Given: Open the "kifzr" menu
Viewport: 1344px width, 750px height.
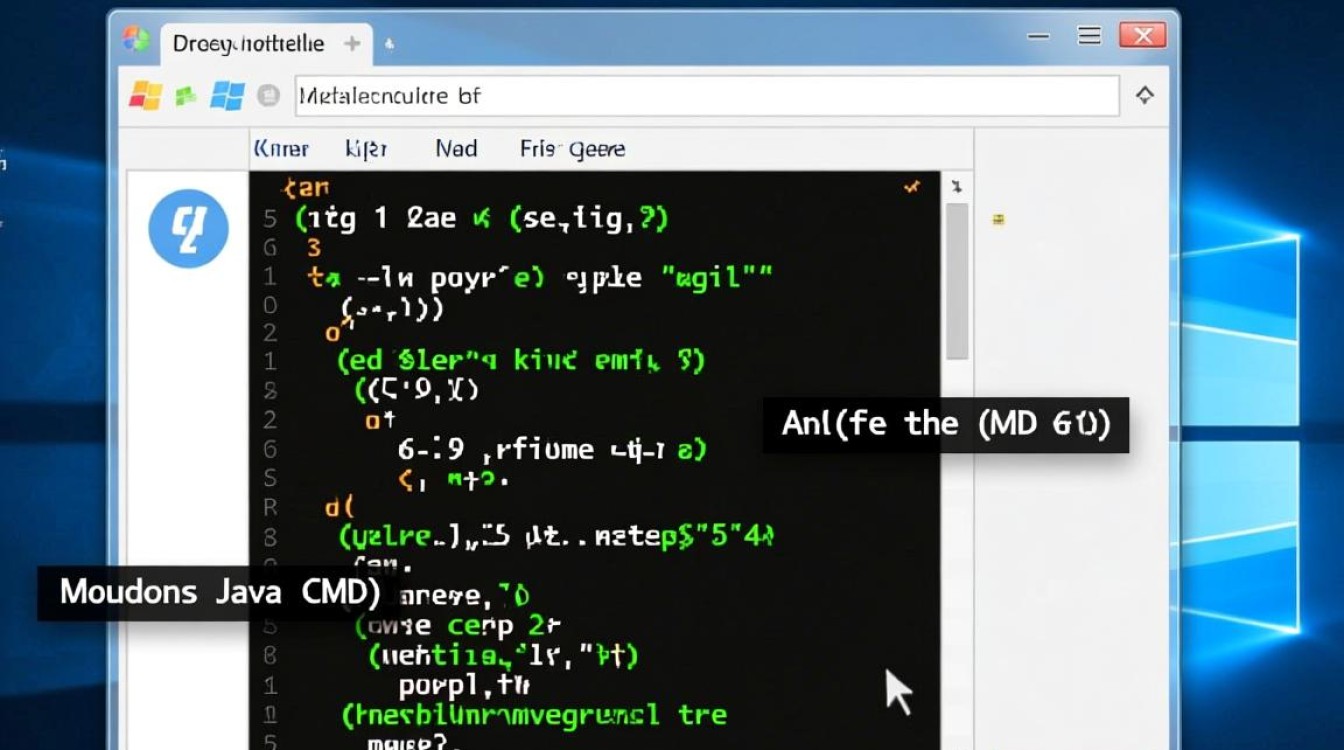Looking at the screenshot, I should 365,149.
